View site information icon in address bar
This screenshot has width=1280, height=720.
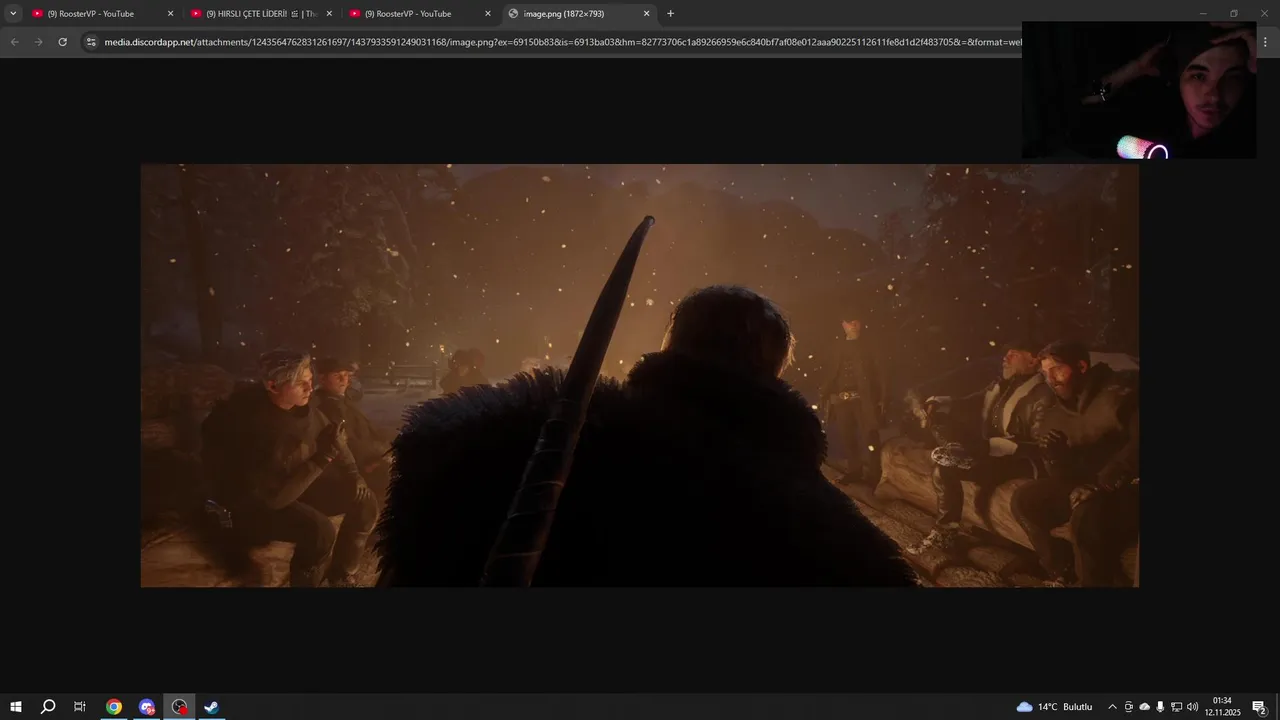click(x=91, y=42)
